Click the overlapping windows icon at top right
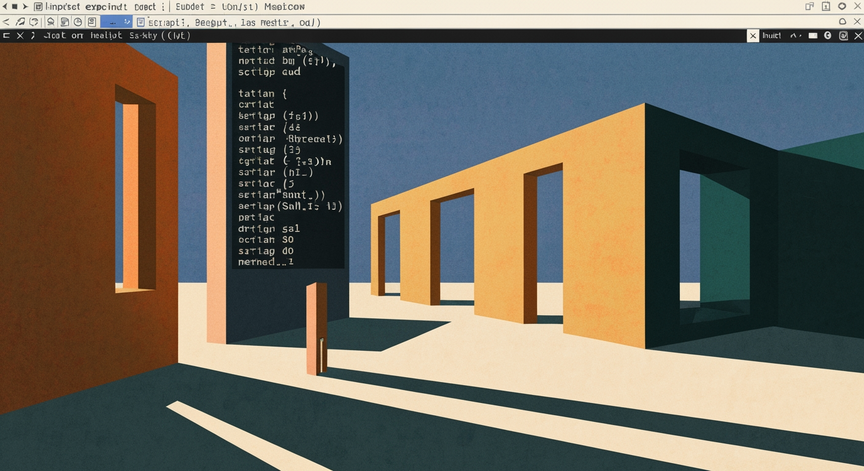The image size is (864, 471). point(809,6)
